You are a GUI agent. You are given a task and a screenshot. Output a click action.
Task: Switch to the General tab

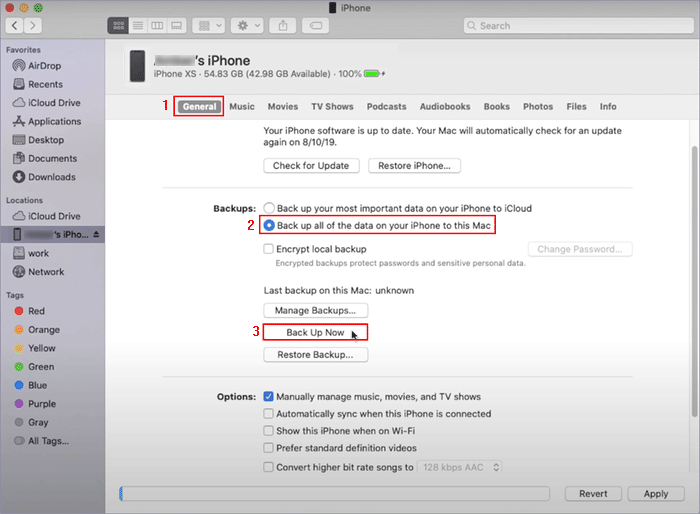tap(199, 107)
